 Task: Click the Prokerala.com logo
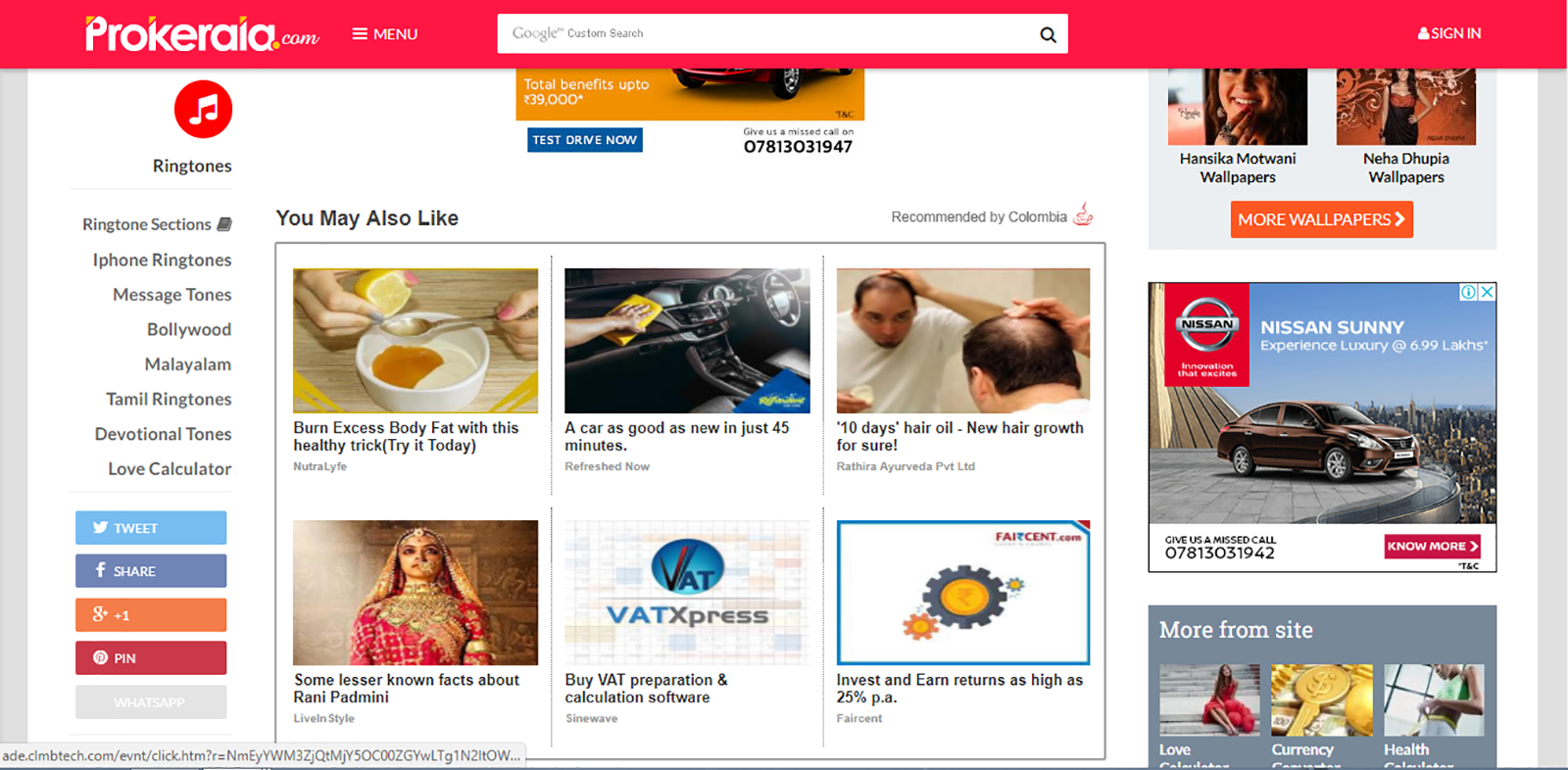click(202, 34)
